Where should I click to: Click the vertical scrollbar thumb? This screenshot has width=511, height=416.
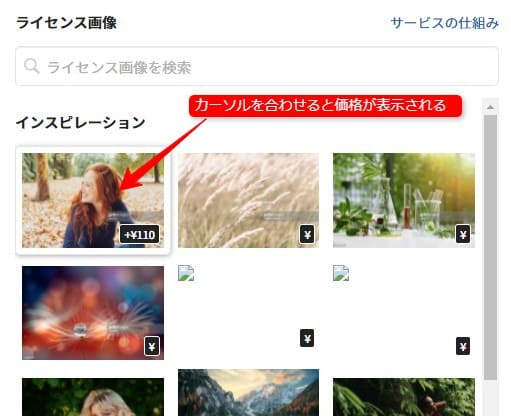490,247
